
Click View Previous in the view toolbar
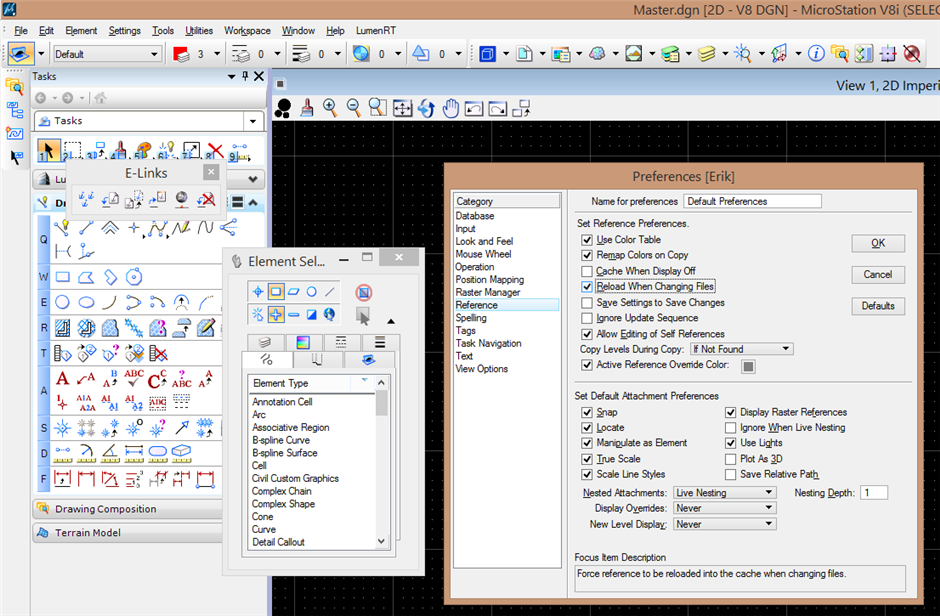click(x=474, y=108)
